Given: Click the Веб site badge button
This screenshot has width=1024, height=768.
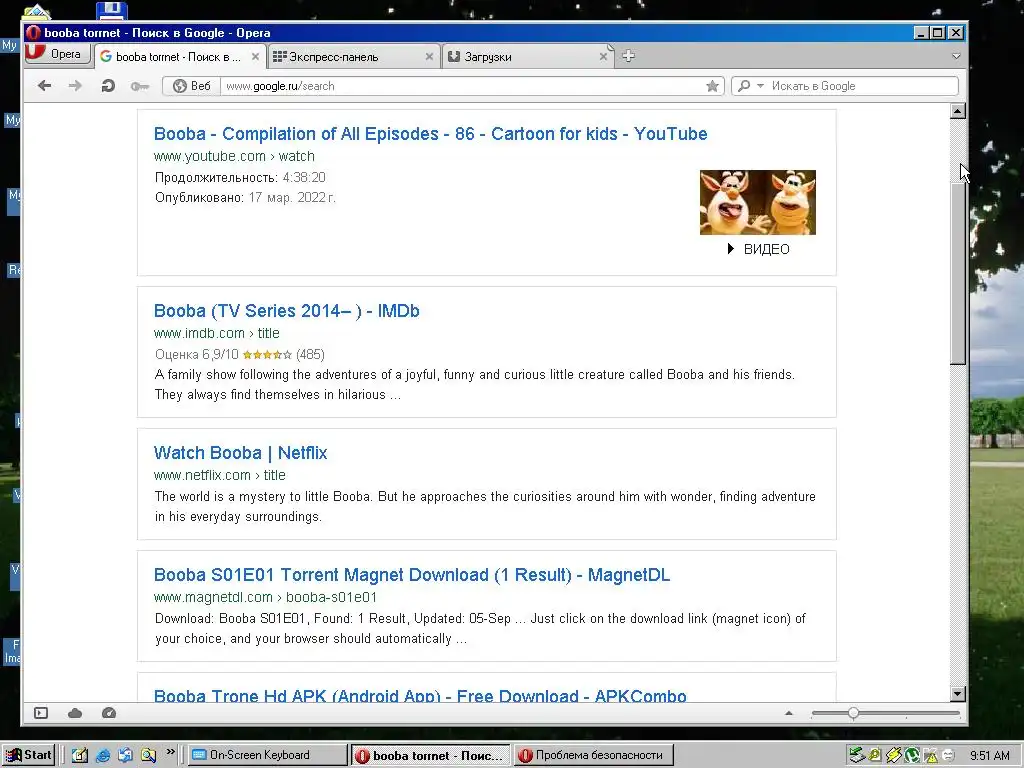Looking at the screenshot, I should (191, 86).
